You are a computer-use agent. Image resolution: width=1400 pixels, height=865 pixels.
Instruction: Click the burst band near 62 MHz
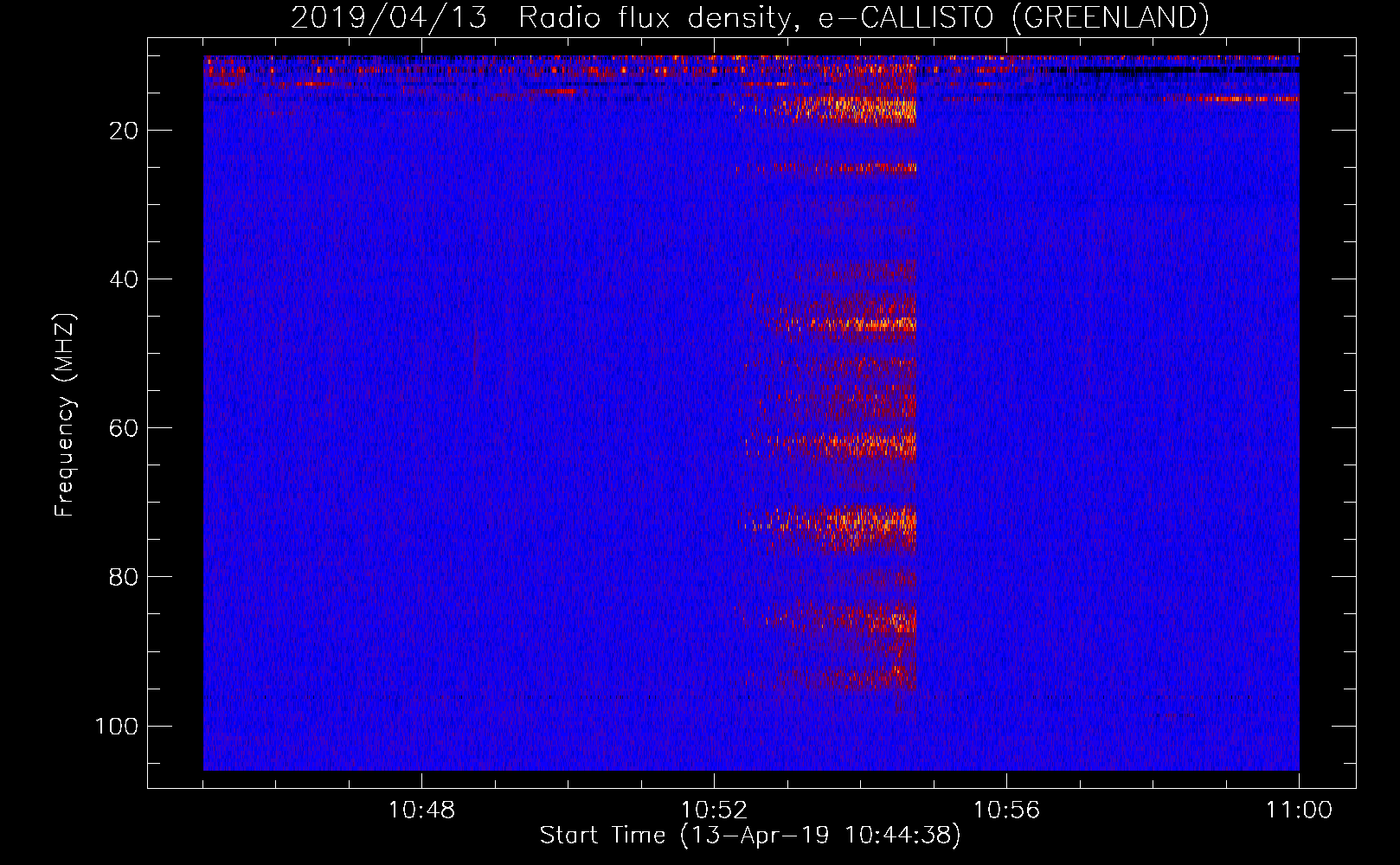pos(831,445)
